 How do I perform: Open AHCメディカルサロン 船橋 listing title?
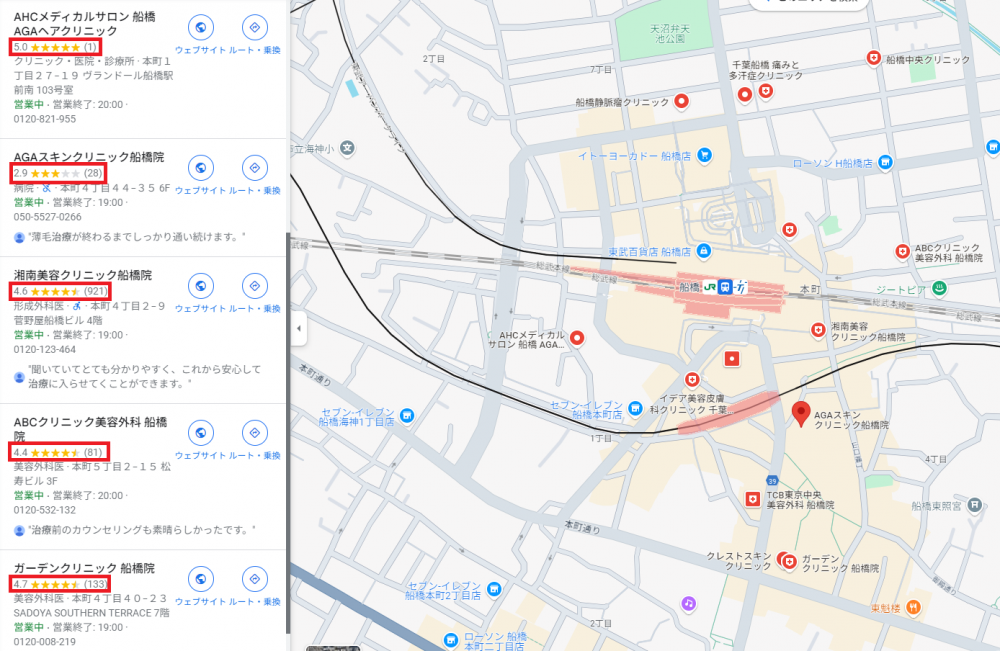tap(84, 24)
